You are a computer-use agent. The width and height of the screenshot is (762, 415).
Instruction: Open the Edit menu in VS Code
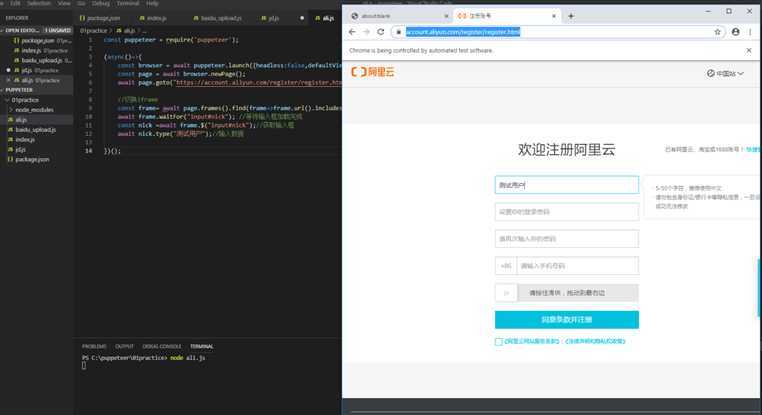tap(16, 3)
